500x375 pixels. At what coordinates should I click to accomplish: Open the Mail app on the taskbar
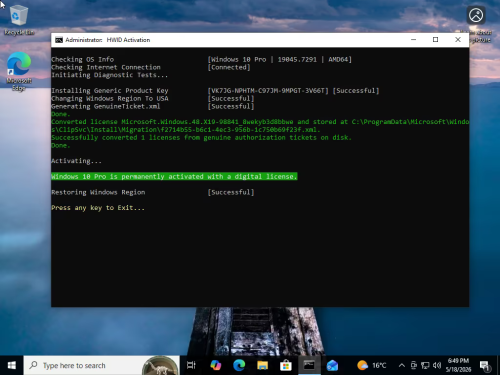[x=332, y=365]
